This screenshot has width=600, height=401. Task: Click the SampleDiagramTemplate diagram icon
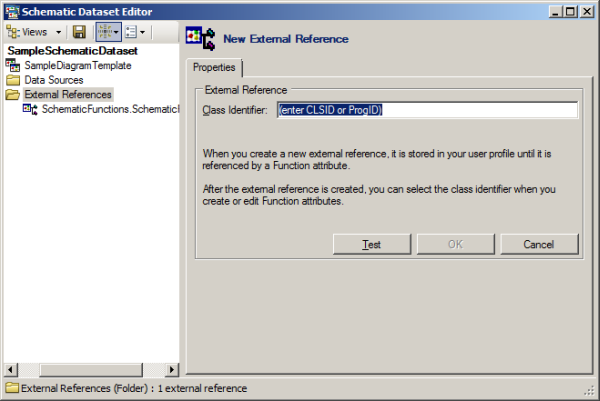click(x=13, y=65)
